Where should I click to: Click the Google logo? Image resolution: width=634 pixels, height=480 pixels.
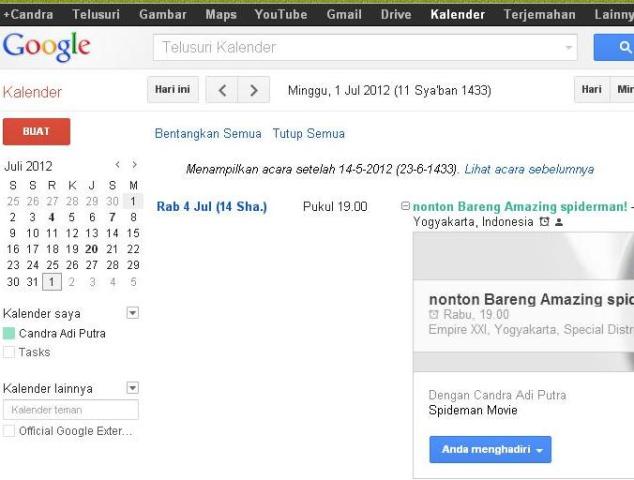[46, 47]
